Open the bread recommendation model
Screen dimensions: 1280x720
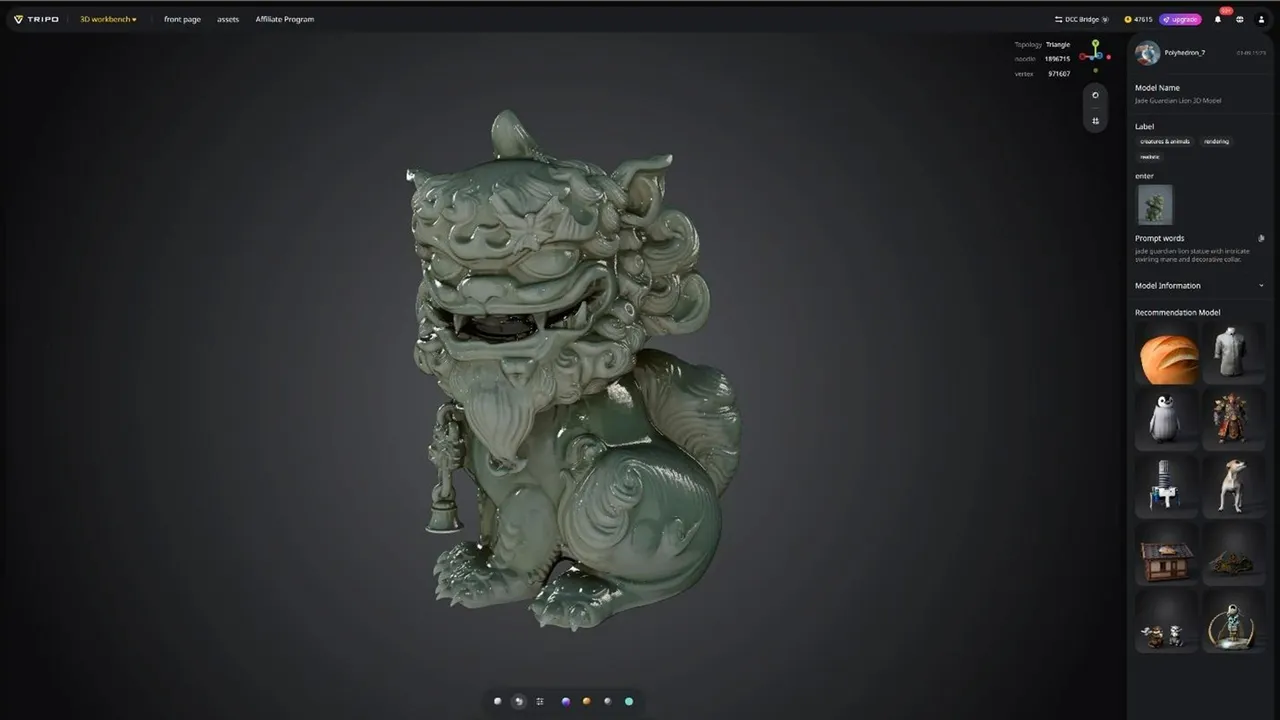coord(1167,353)
